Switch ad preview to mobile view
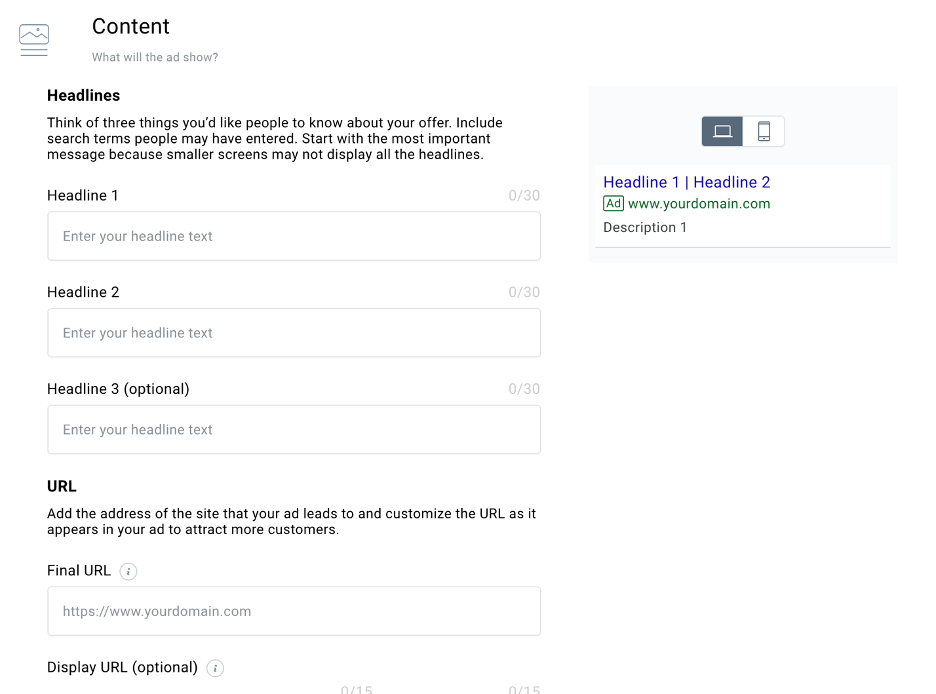The width and height of the screenshot is (936, 694). click(x=763, y=131)
